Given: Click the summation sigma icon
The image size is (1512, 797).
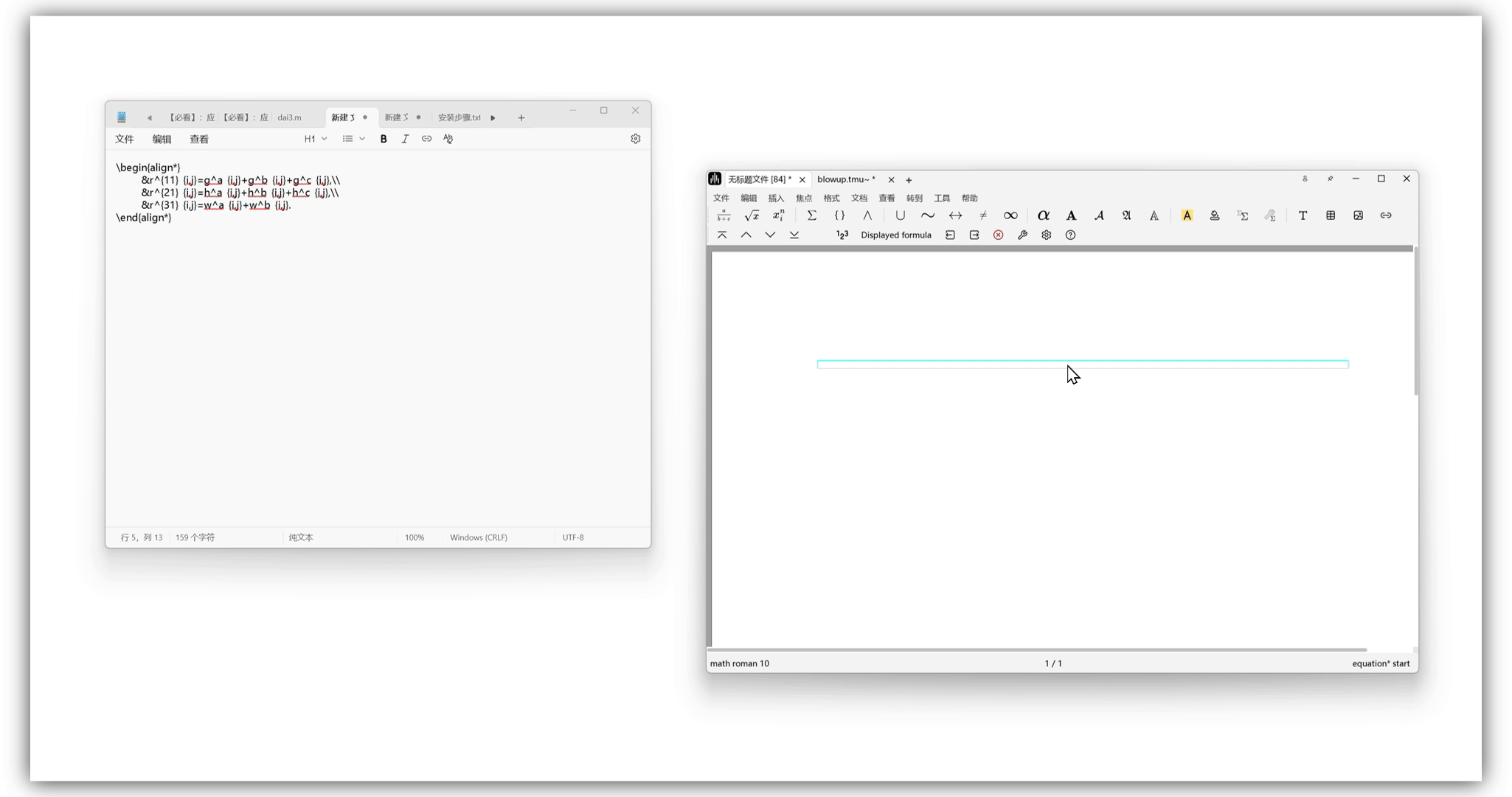Looking at the screenshot, I should (x=811, y=215).
